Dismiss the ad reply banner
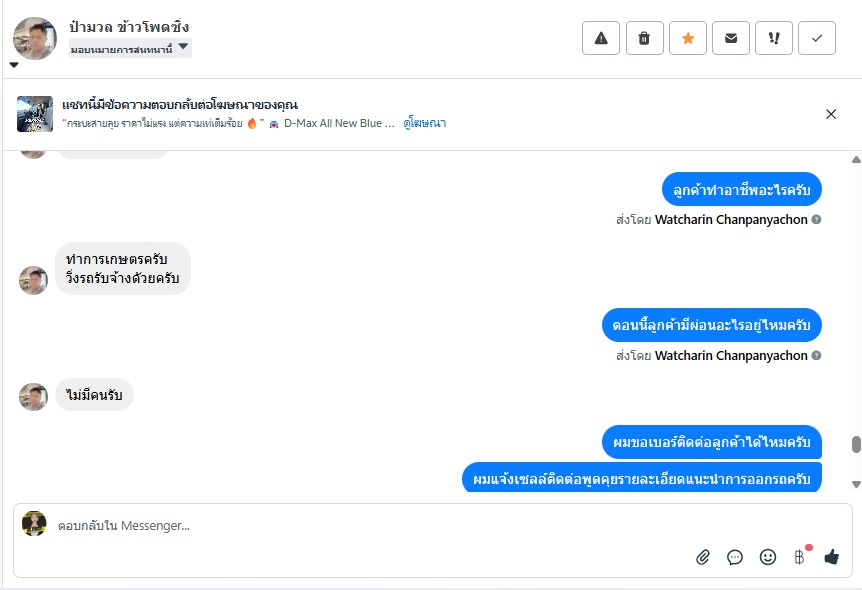Image resolution: width=862 pixels, height=590 pixels. (x=831, y=114)
